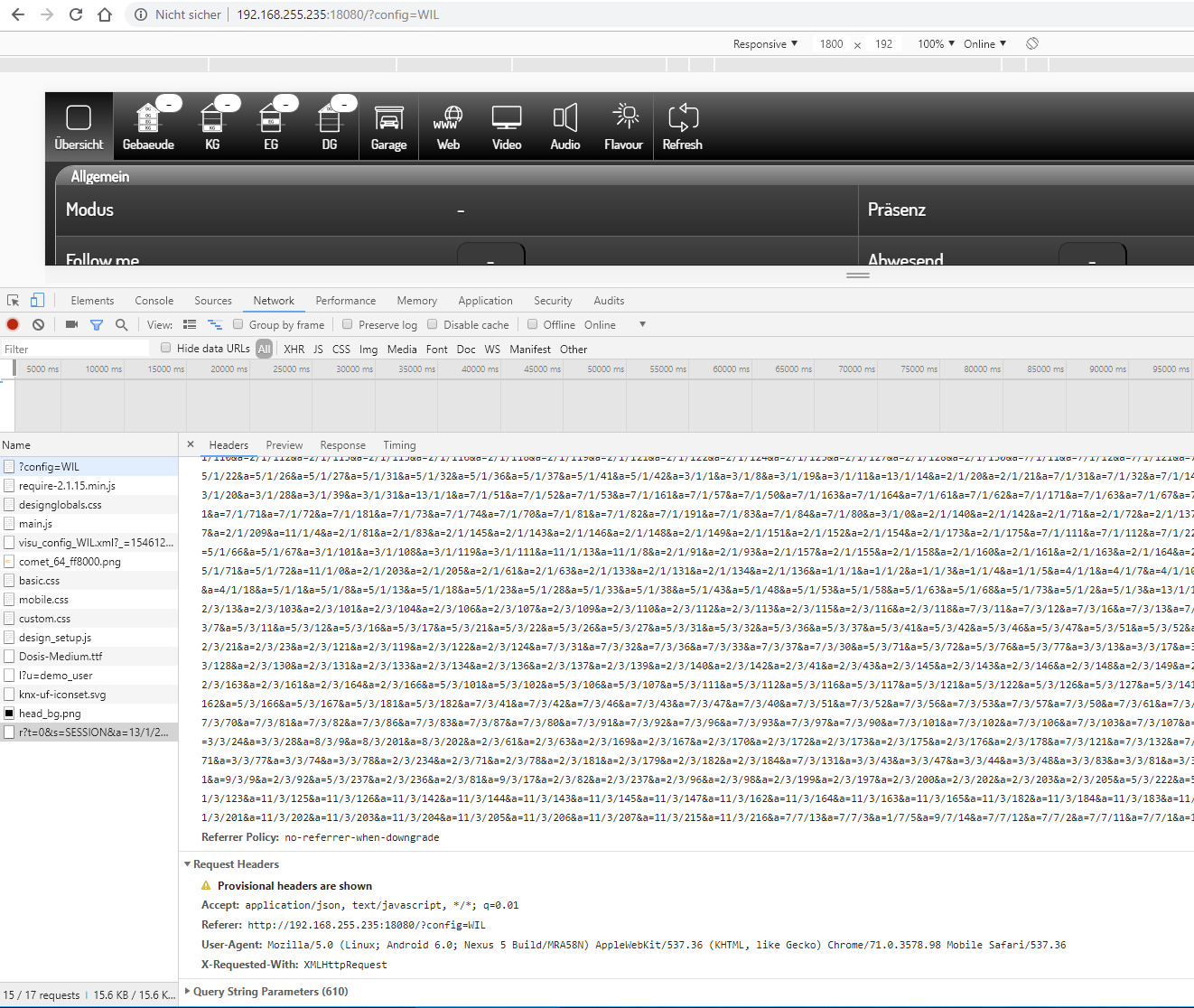The image size is (1194, 1008).
Task: Open network panel throttling dropdown arrow
Action: [642, 324]
